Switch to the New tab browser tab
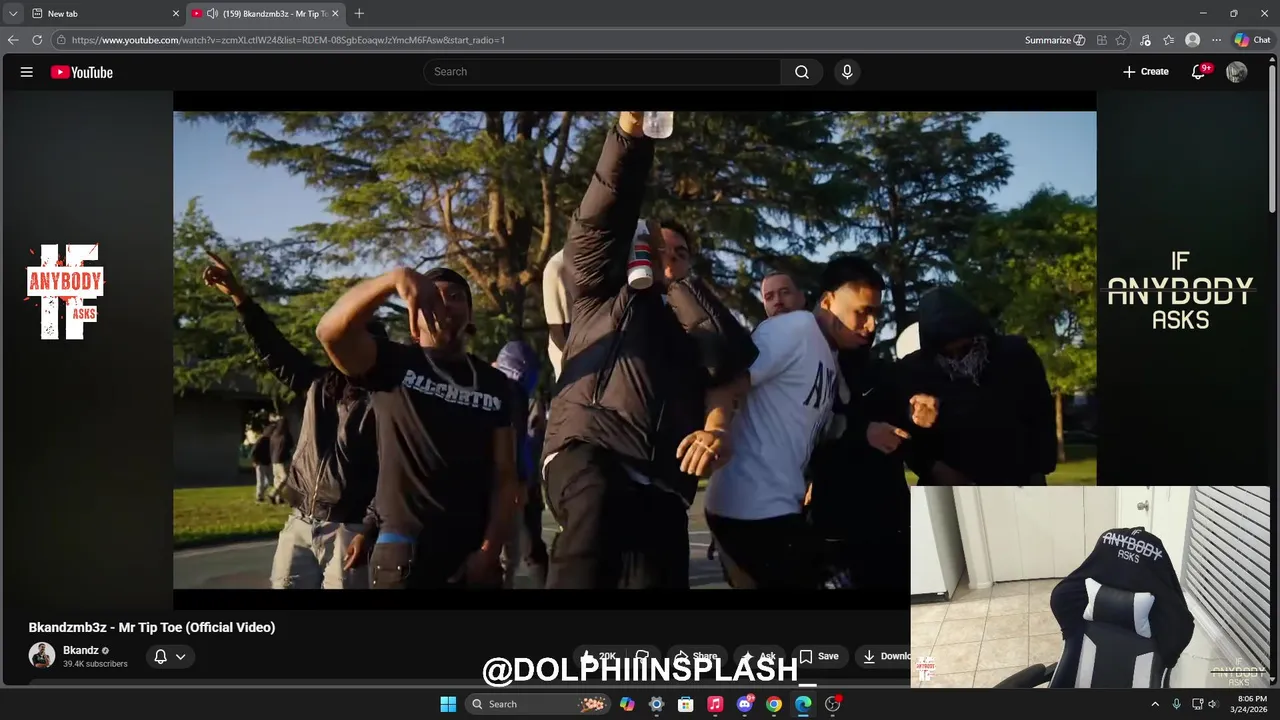The width and height of the screenshot is (1280, 720). coord(104,14)
